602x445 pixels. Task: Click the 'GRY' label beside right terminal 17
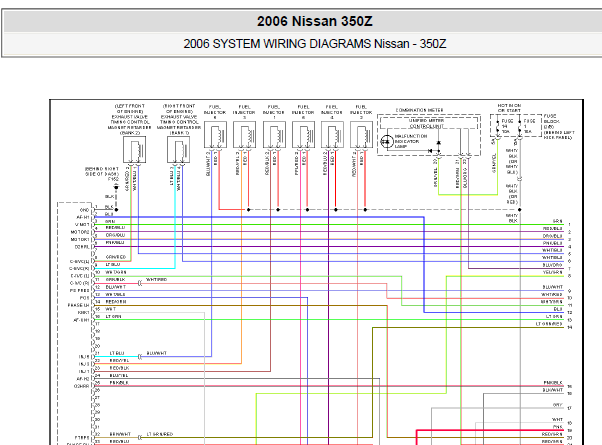click(558, 405)
